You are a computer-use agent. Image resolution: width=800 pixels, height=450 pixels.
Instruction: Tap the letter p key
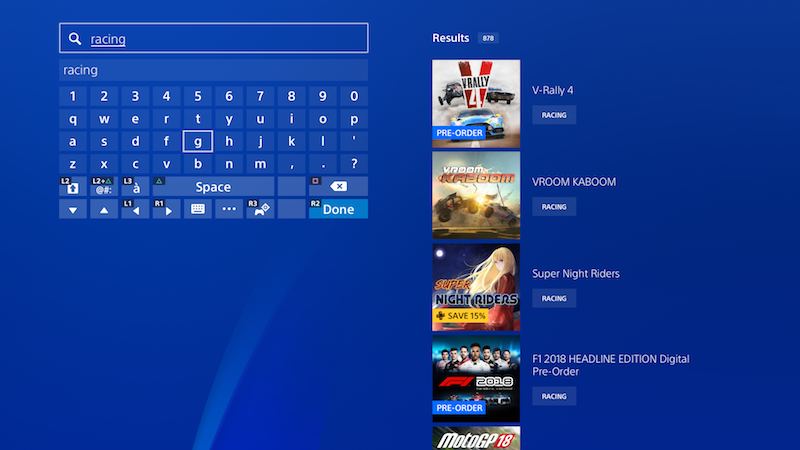354,119
